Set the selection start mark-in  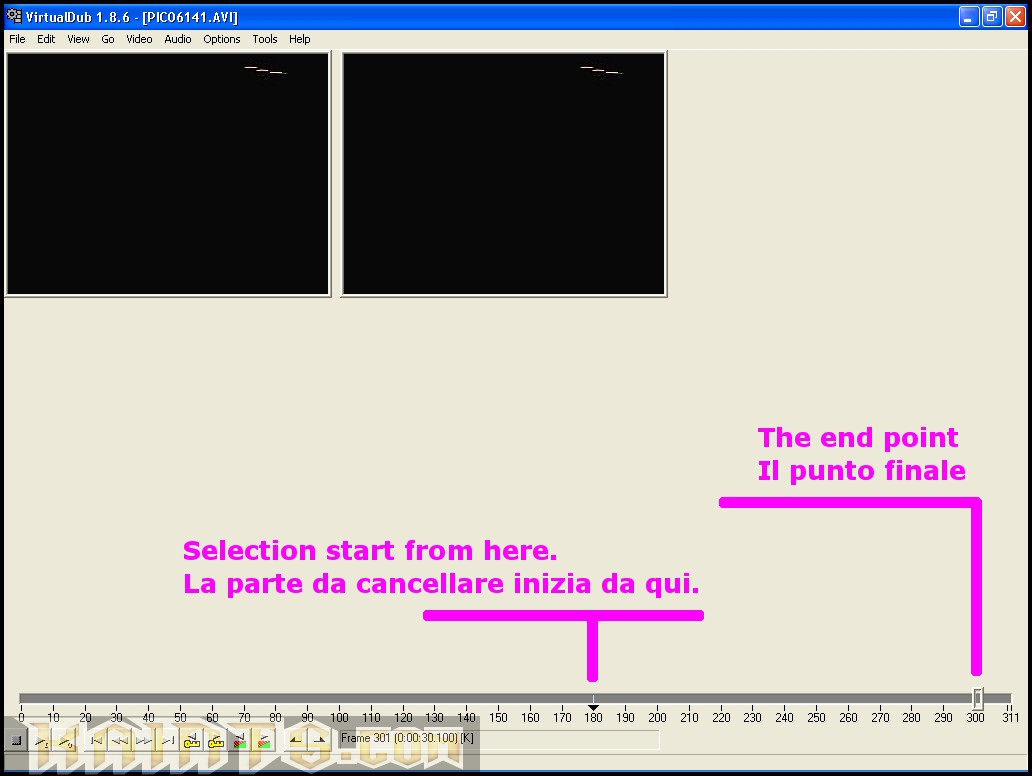(x=296, y=740)
